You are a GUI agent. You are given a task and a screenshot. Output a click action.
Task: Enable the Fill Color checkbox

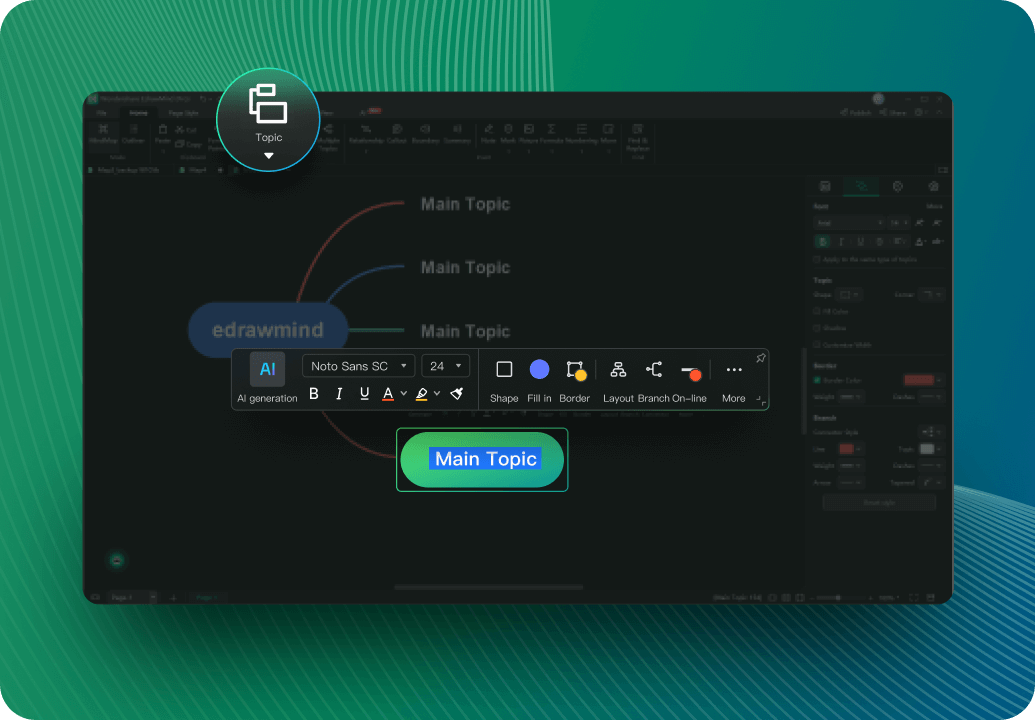pyautogui.click(x=817, y=311)
